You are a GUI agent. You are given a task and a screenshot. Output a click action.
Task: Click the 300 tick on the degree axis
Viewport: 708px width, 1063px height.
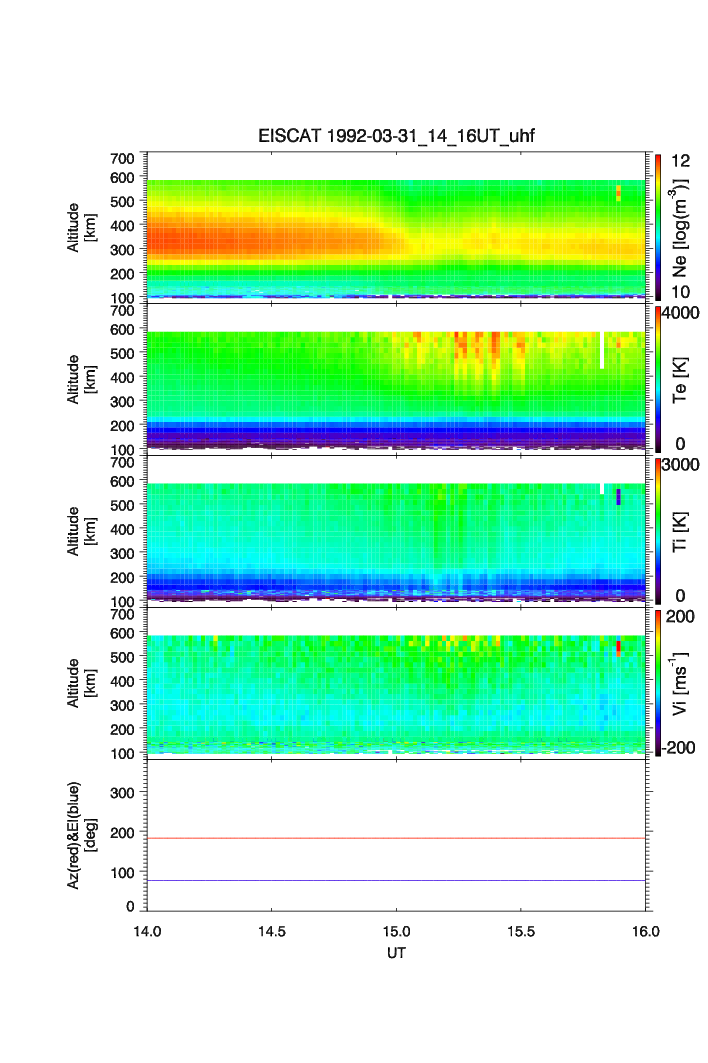(x=122, y=793)
